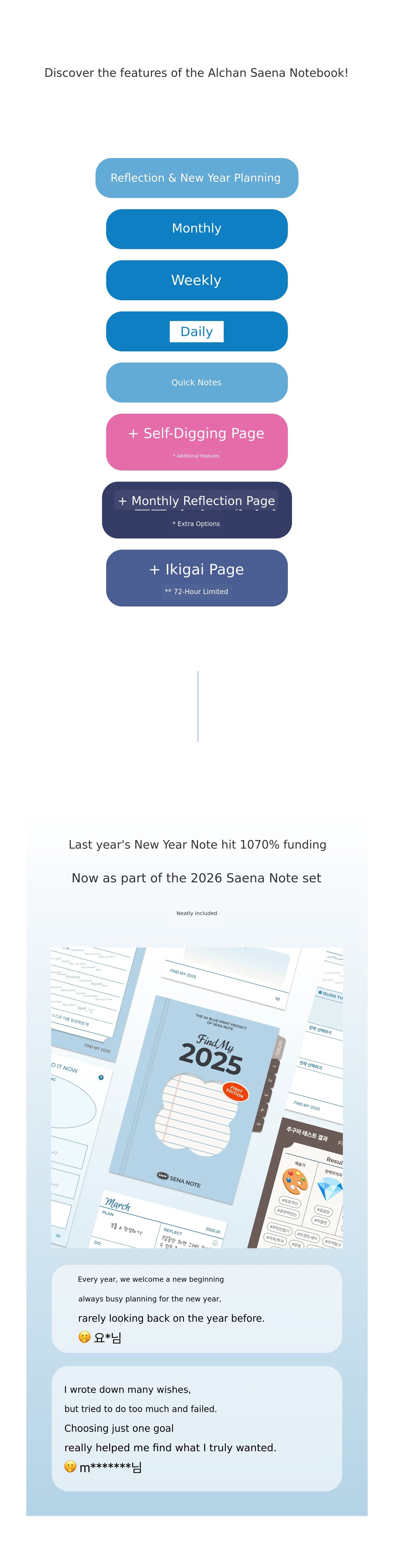The image size is (394, 1568).
Task: Select the INTRO index tab on notebook
Action: tap(280, 1047)
